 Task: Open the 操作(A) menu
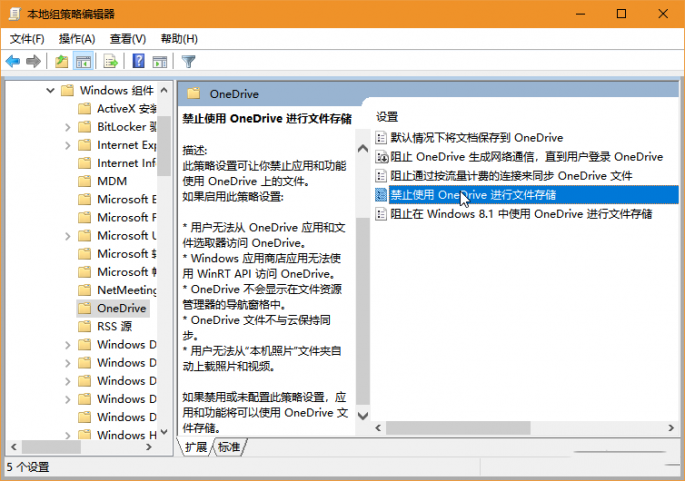[77, 39]
